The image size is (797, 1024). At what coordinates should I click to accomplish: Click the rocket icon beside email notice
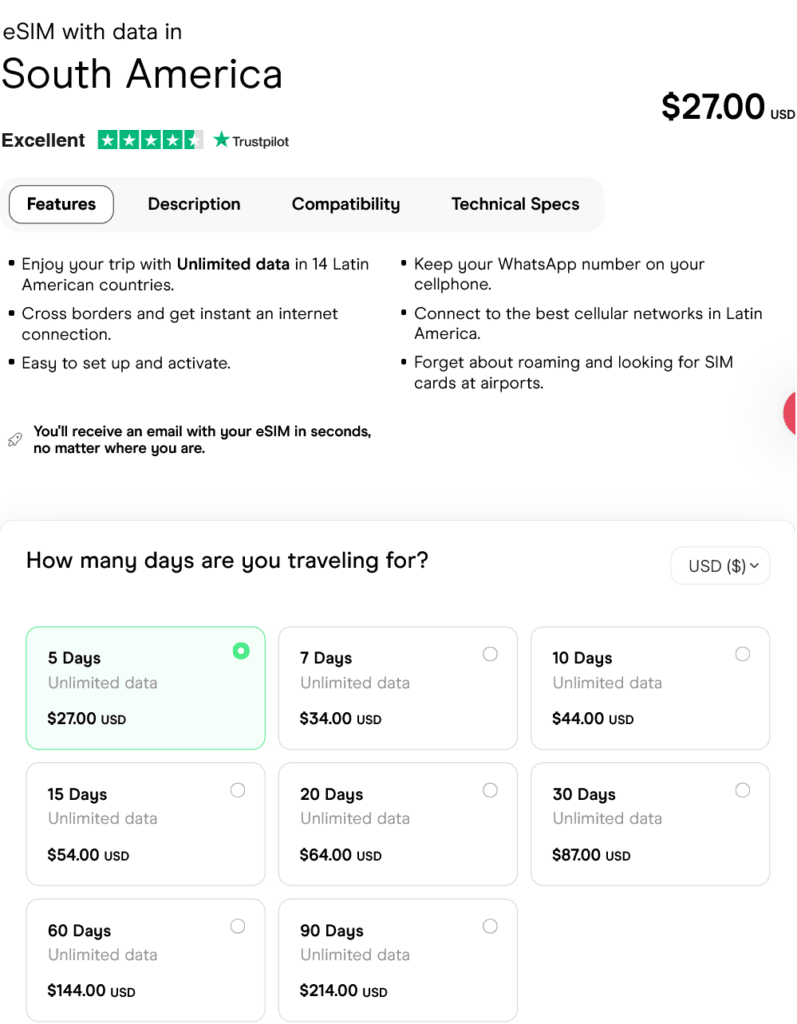(15, 439)
